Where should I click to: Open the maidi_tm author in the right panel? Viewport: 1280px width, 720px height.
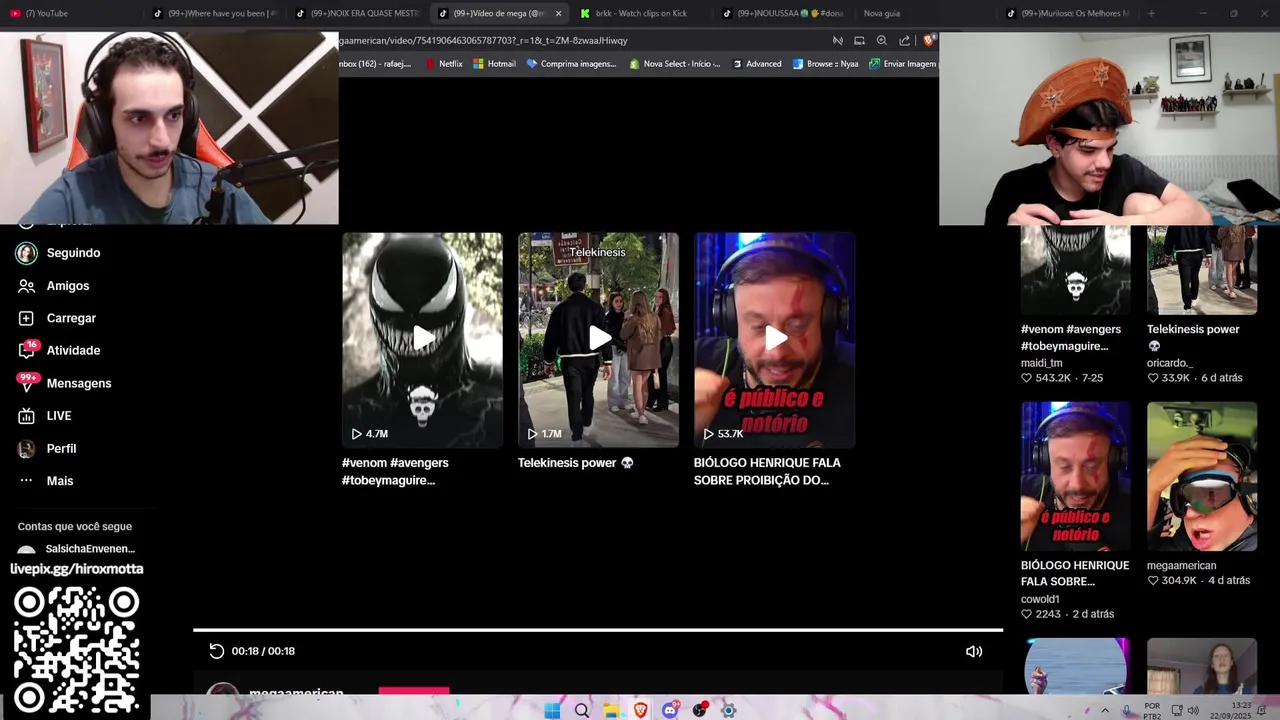[1042, 363]
